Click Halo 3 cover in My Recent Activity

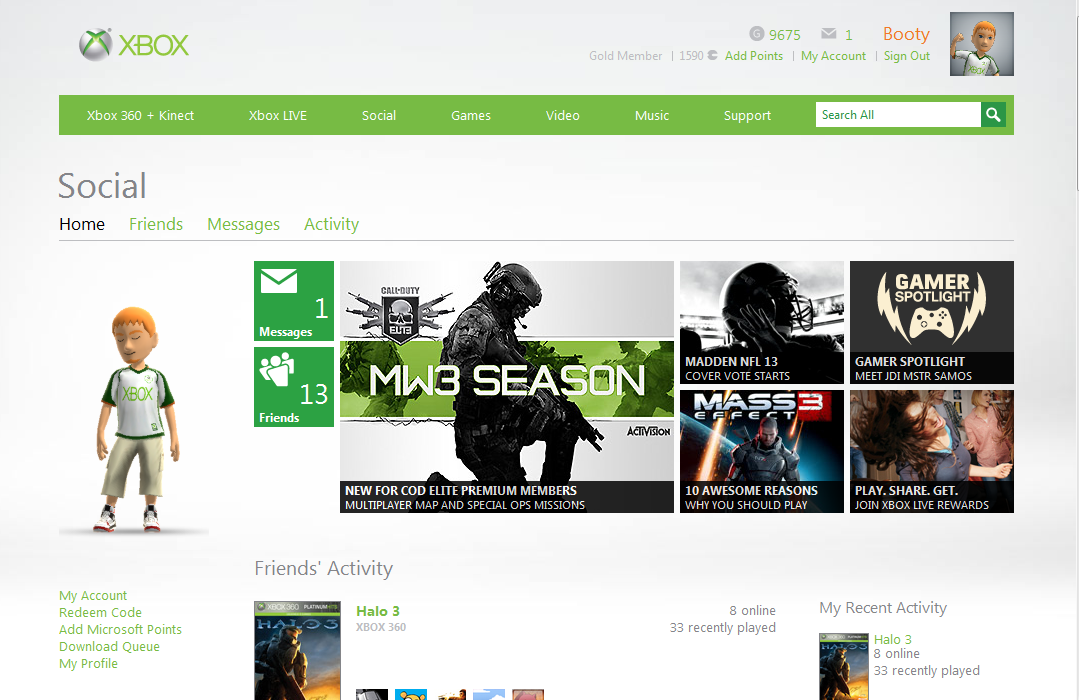[x=844, y=666]
